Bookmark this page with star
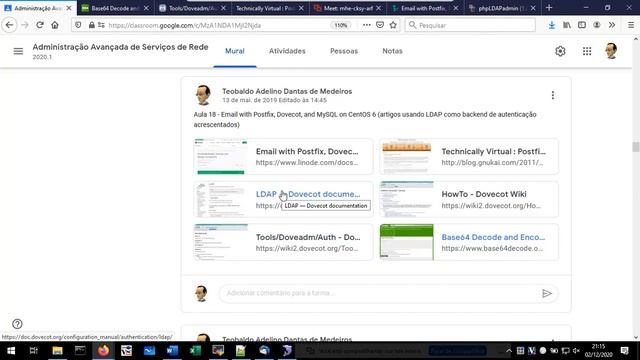The height and width of the screenshot is (360, 640). [x=393, y=25]
